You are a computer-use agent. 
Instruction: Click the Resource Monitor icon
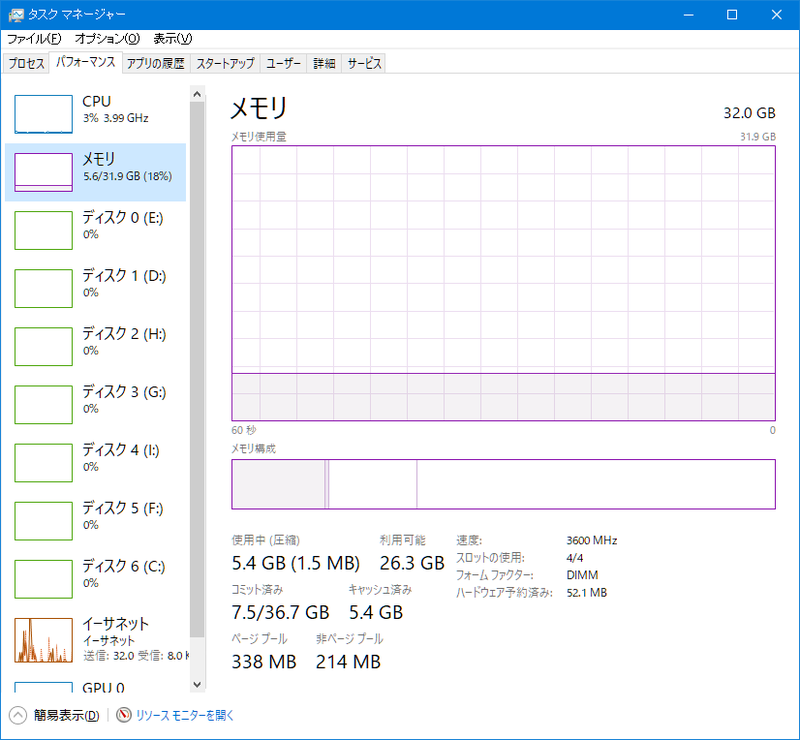(x=124, y=715)
